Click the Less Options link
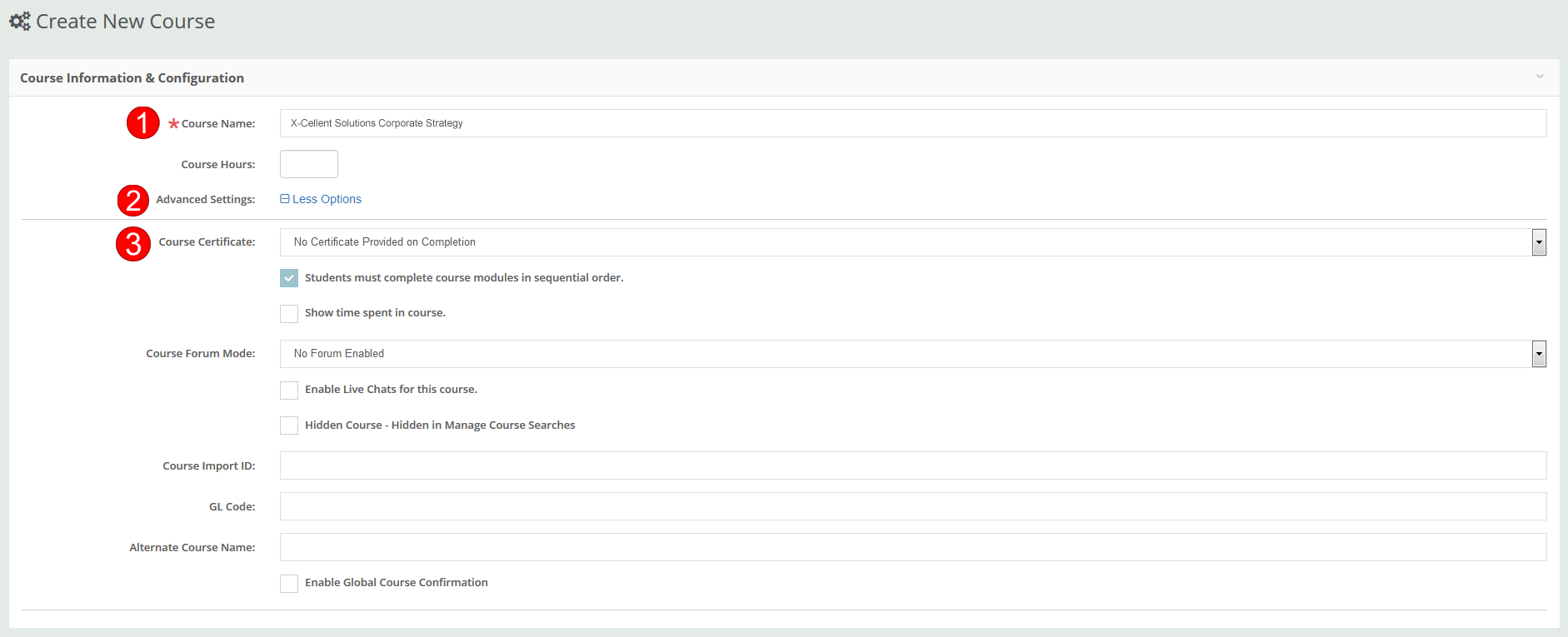 [x=327, y=199]
